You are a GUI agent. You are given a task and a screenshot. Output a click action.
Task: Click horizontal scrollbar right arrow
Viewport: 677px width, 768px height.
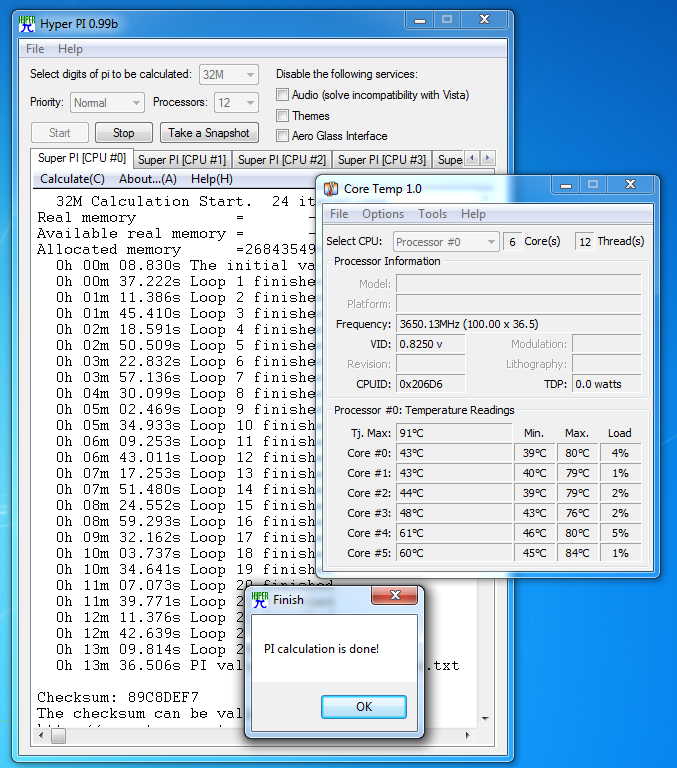[x=468, y=736]
